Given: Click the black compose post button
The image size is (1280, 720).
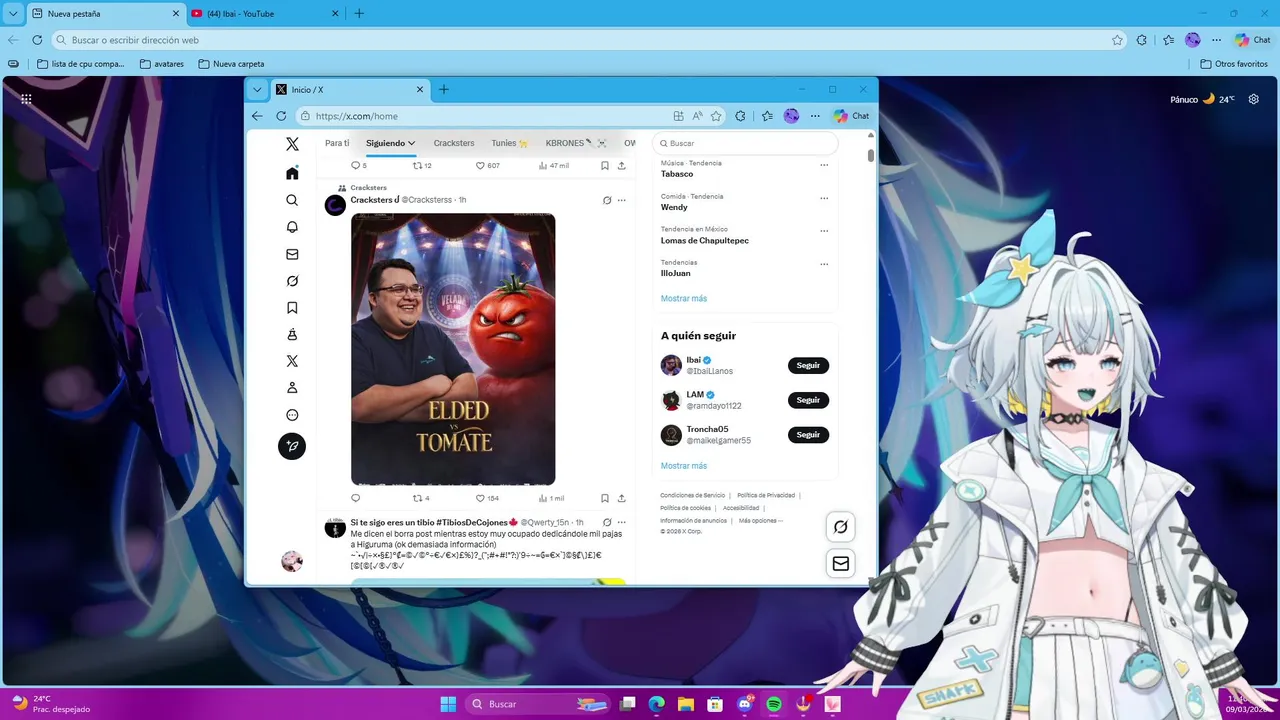Looking at the screenshot, I should tap(292, 446).
